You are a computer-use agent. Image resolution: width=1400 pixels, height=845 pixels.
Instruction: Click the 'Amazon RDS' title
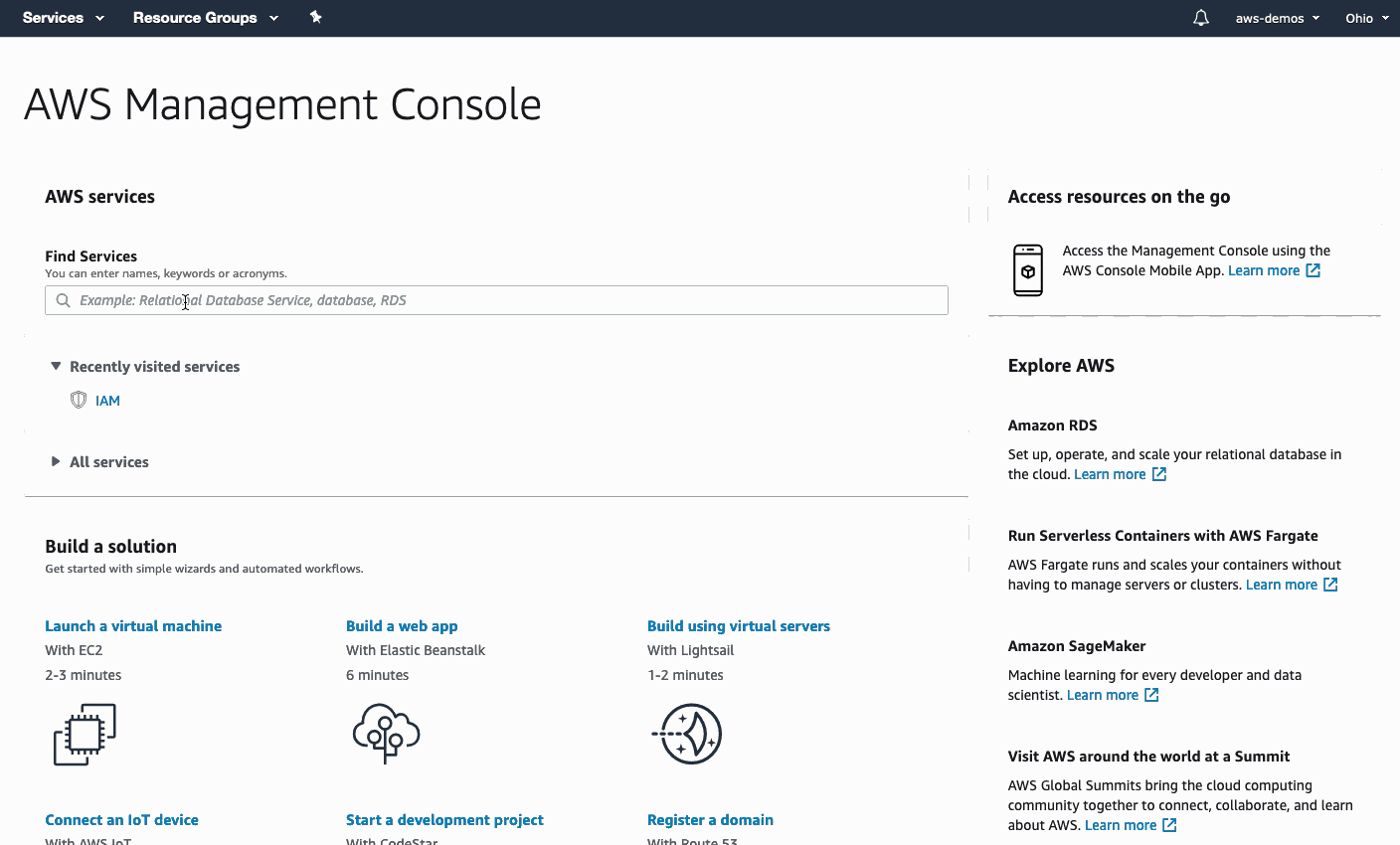pyautogui.click(x=1052, y=424)
